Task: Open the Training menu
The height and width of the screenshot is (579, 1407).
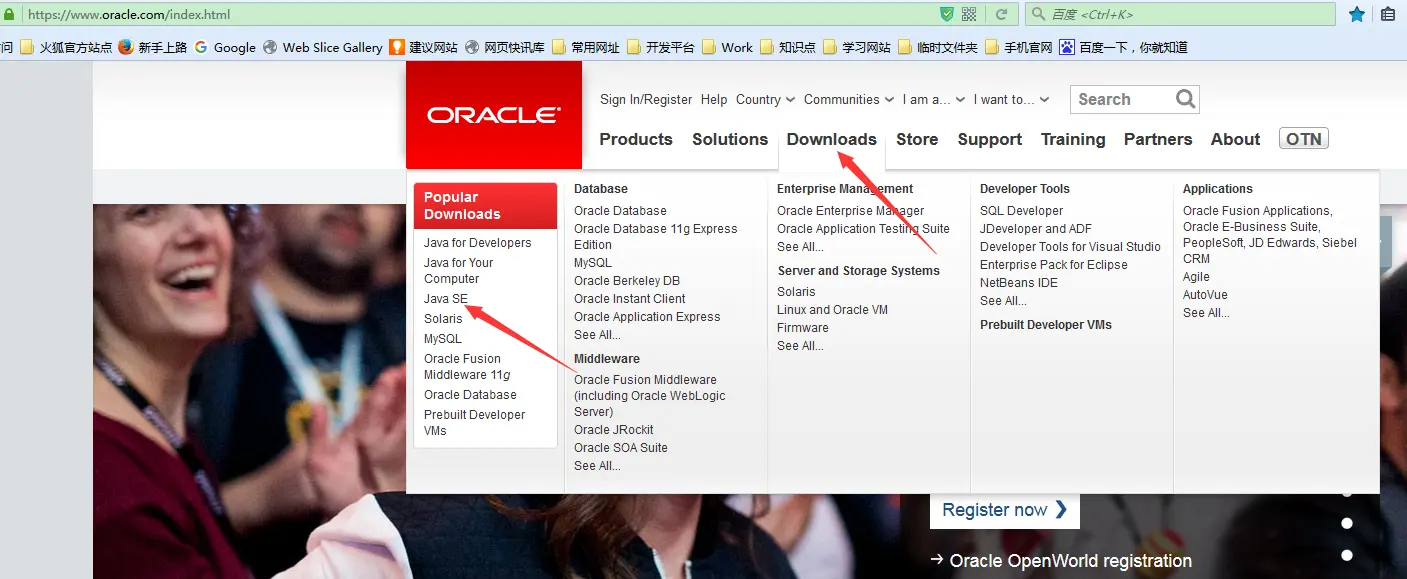Action: pos(1073,139)
